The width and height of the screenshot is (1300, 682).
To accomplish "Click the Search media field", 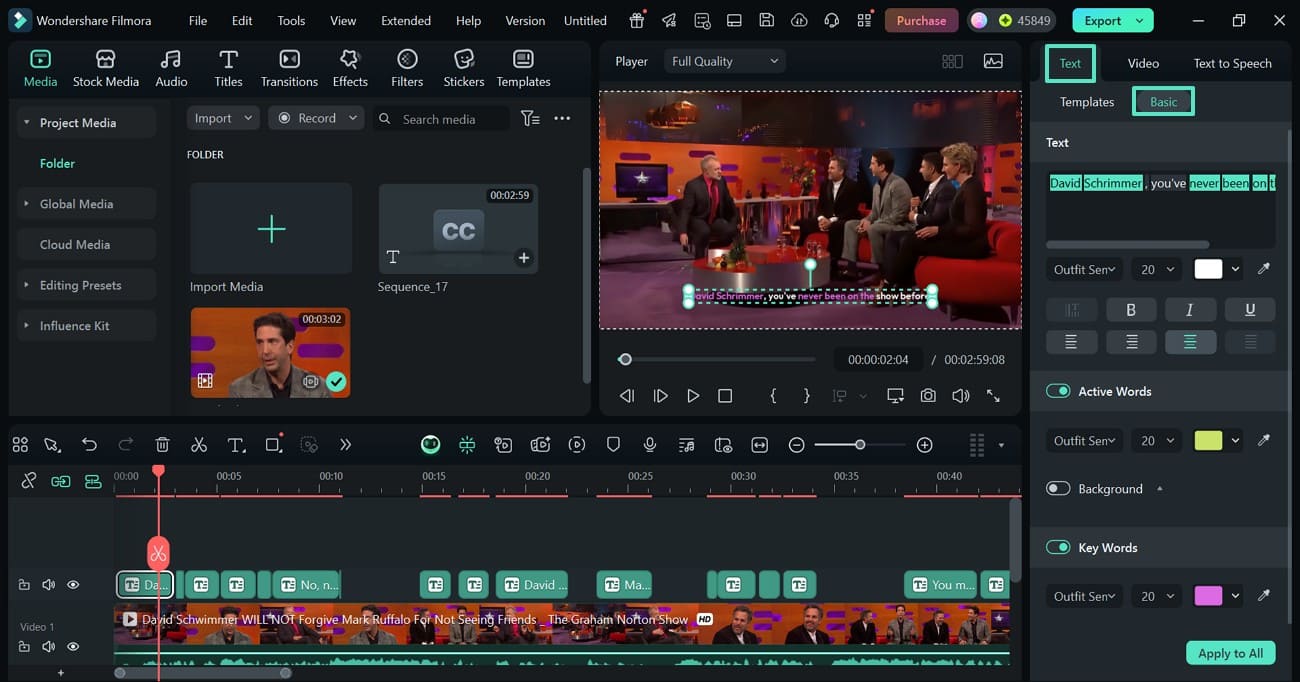I will point(441,118).
